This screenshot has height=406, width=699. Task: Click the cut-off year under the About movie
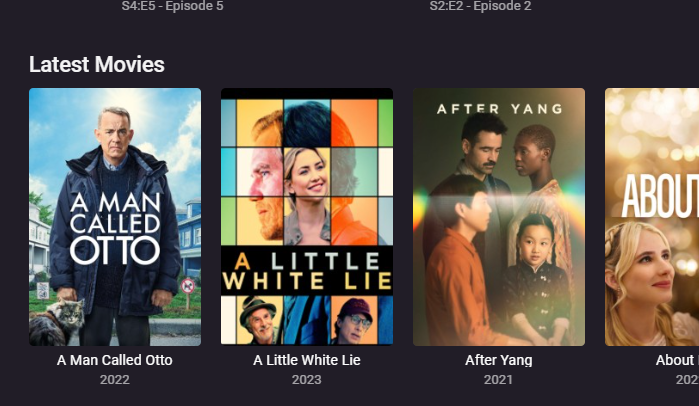click(x=687, y=380)
